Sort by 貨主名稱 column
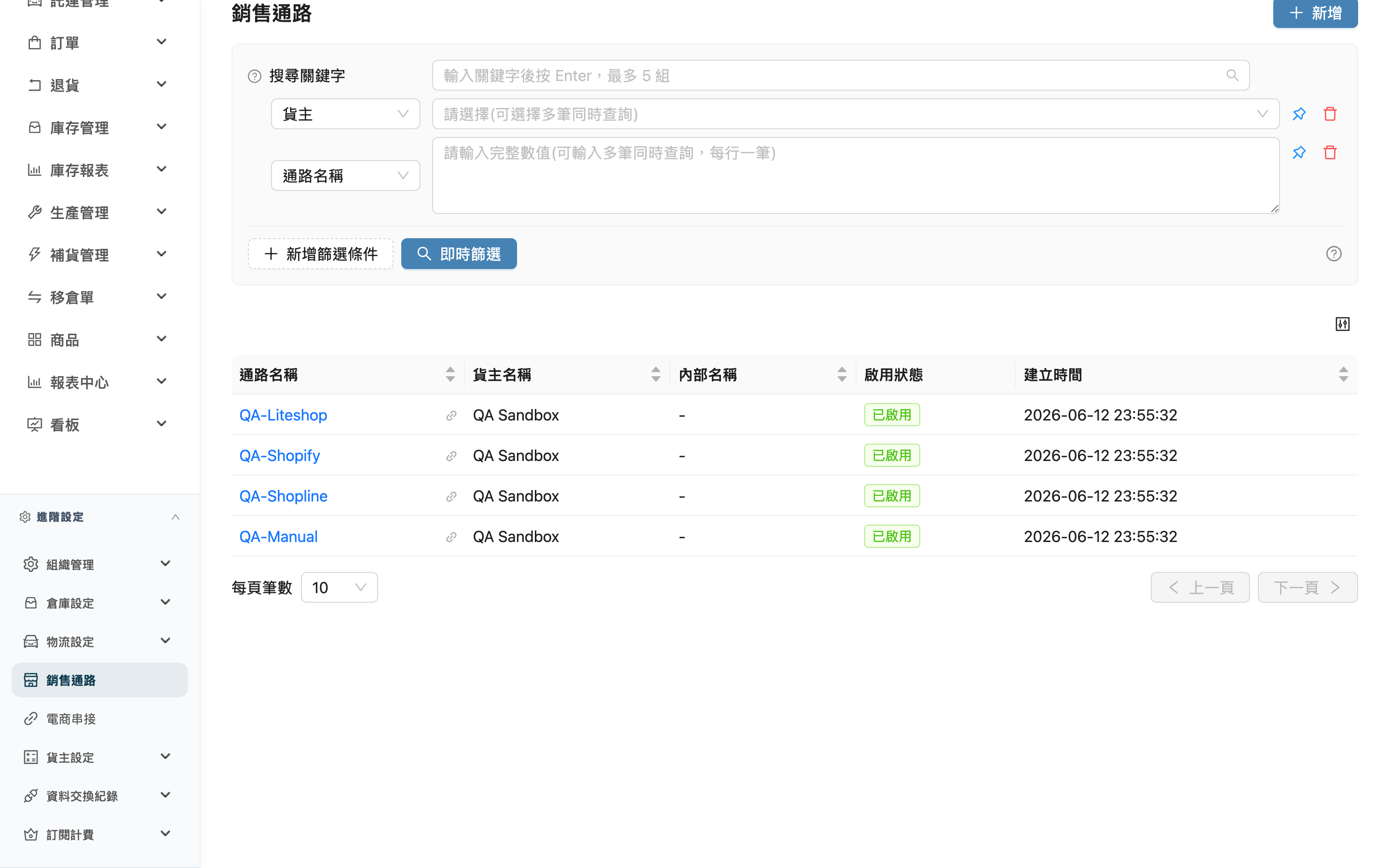The width and height of the screenshot is (1389, 868). coord(655,374)
